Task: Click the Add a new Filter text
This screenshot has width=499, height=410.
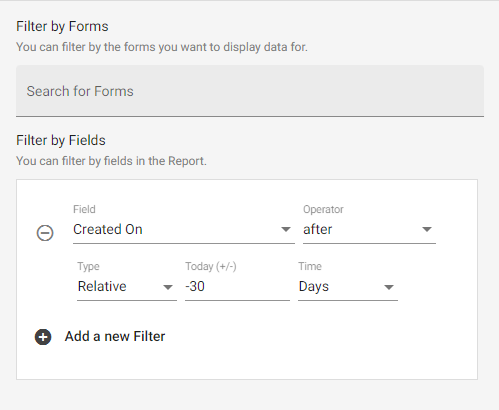Action: [x=115, y=336]
